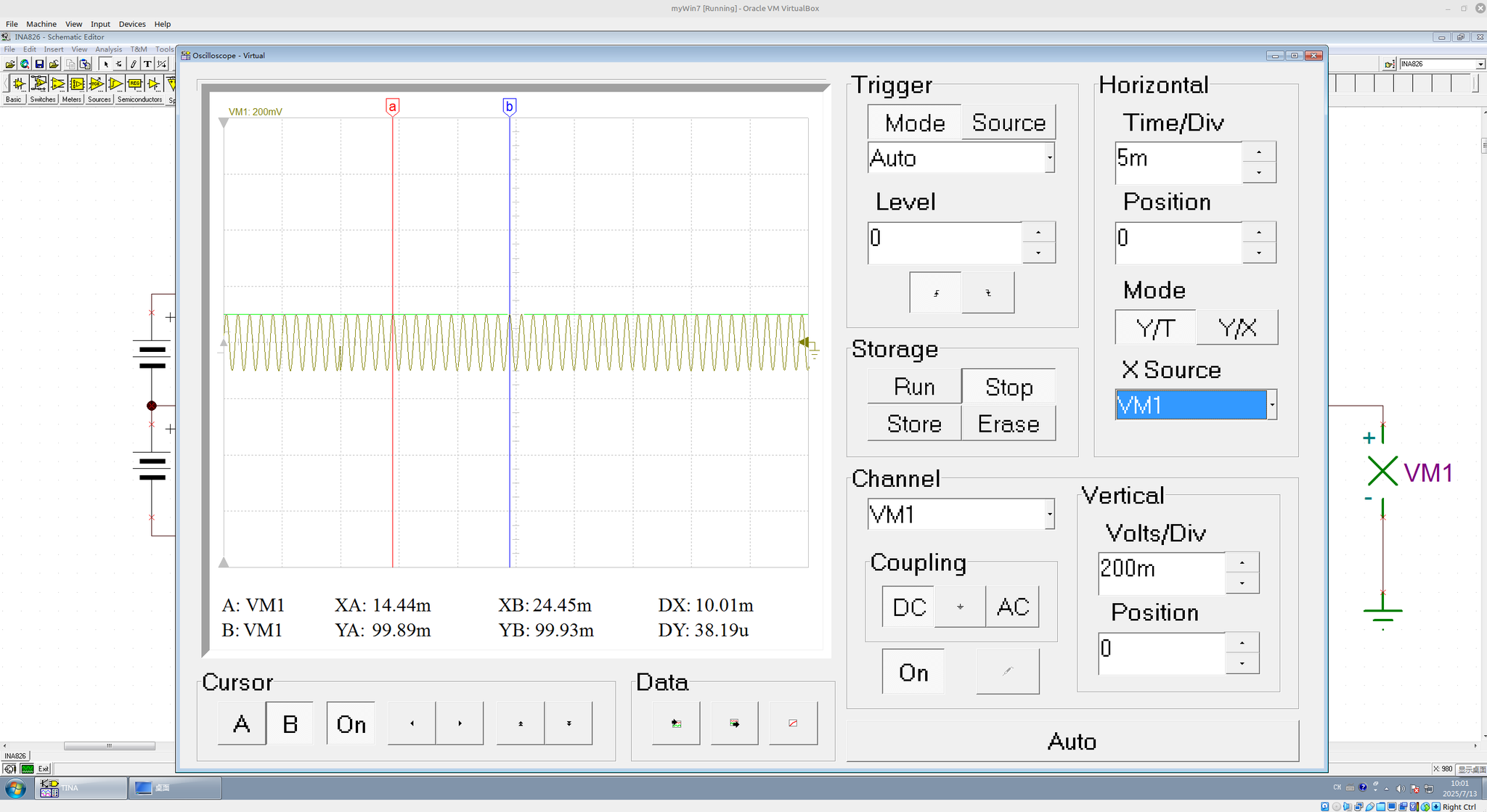The width and height of the screenshot is (1487, 812).
Task: Open the Analysis menu
Action: pyautogui.click(x=108, y=49)
